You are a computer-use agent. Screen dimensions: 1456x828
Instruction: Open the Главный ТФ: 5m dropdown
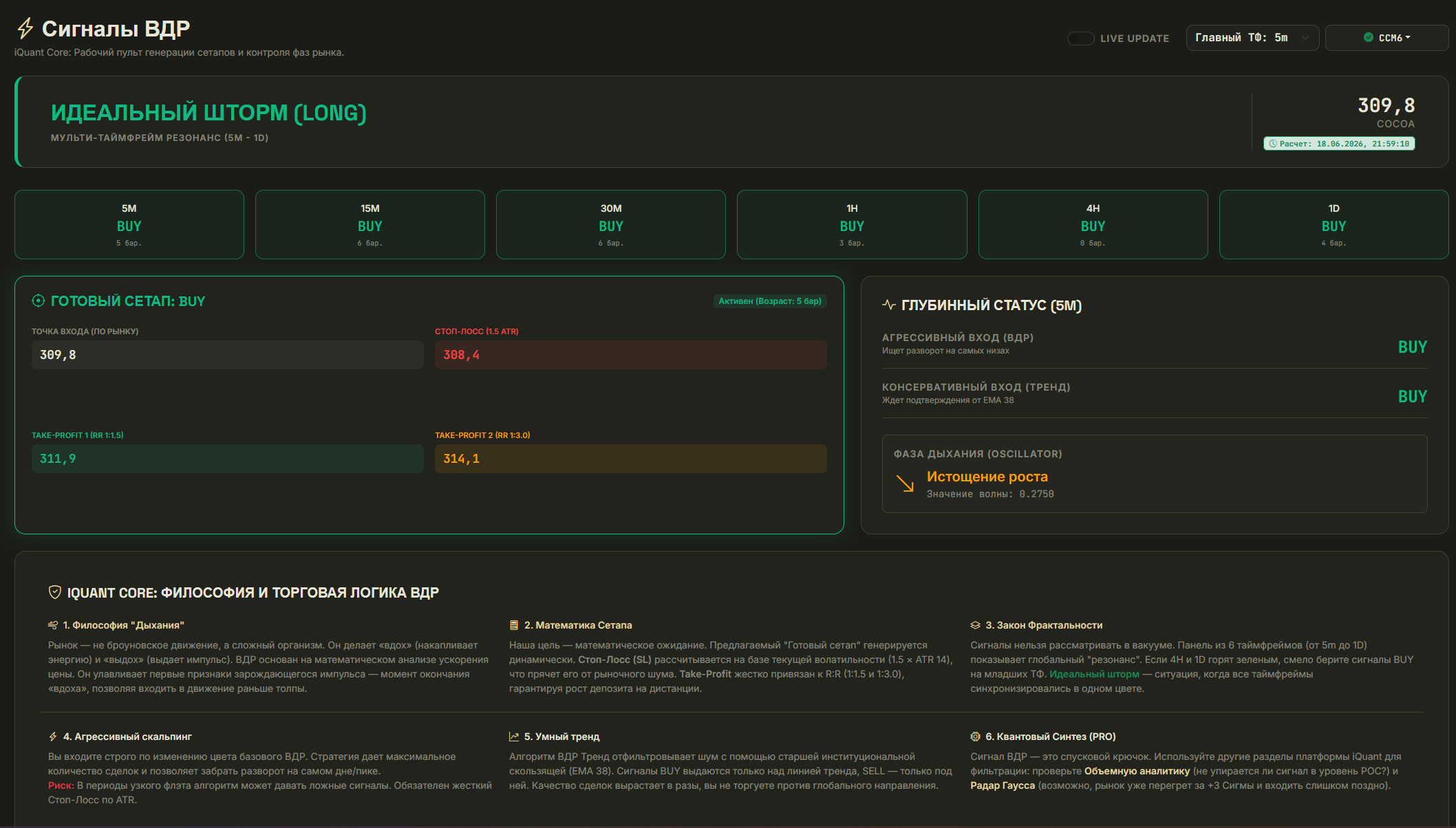click(x=1252, y=38)
